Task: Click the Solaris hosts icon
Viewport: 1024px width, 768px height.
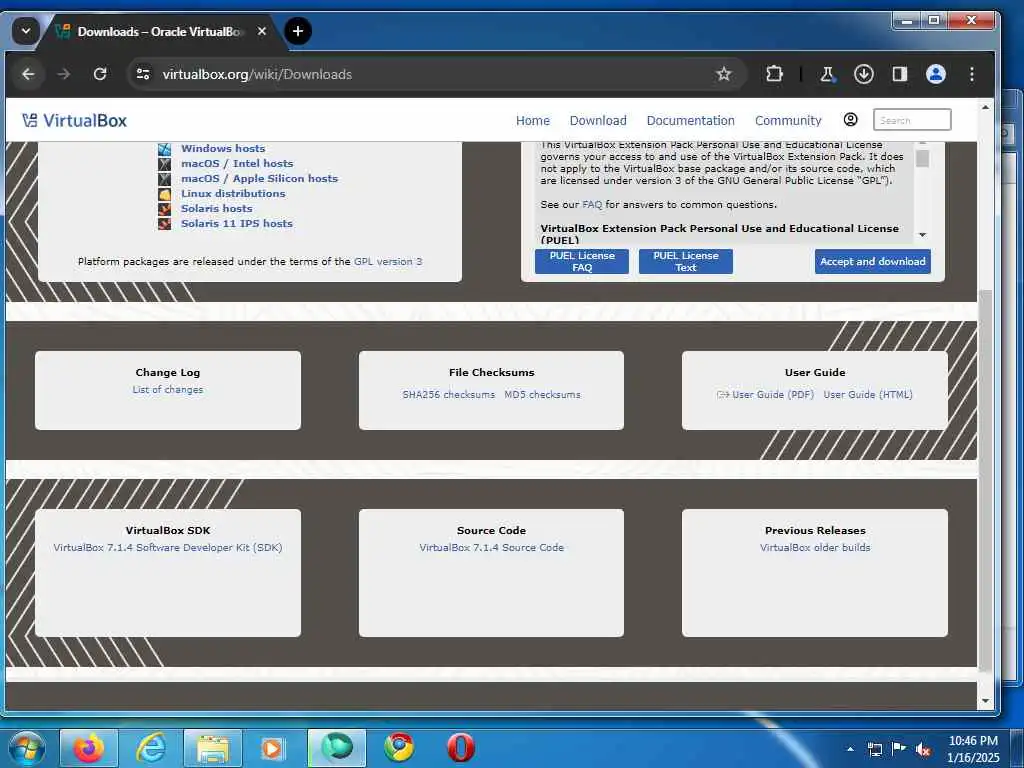Action: click(165, 209)
